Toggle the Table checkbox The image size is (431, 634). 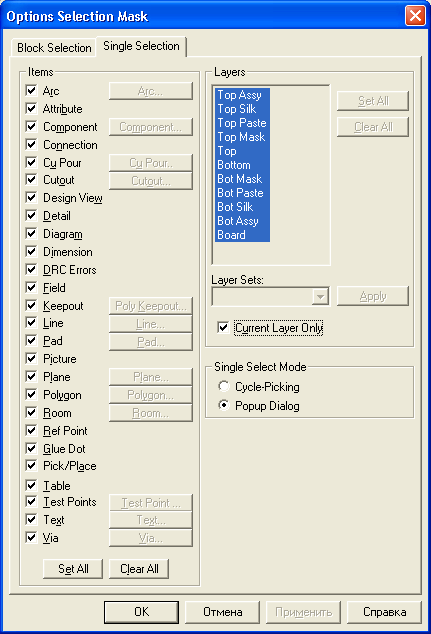tap(31, 485)
